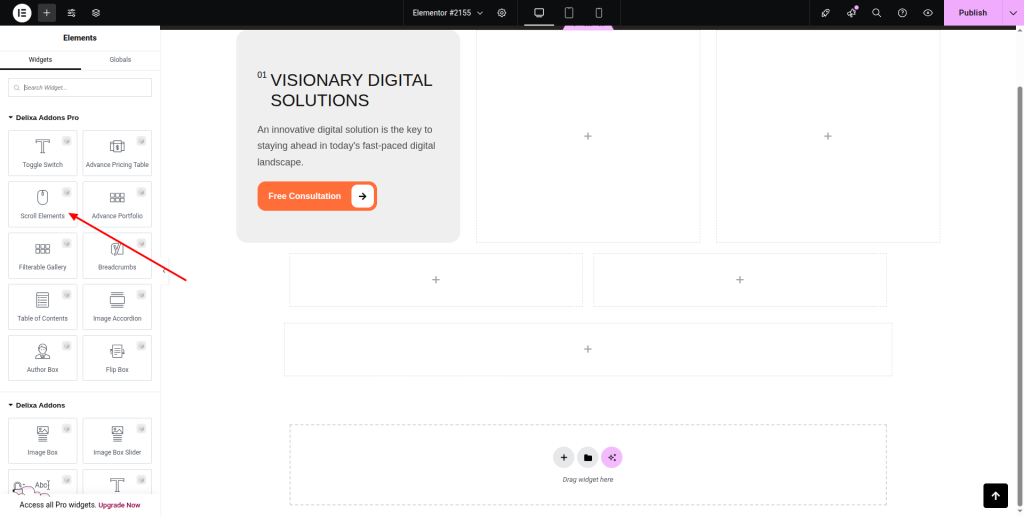Collapse the Elements panel with side chevron
Screen dimensions: 1024x516
pos(163,271)
